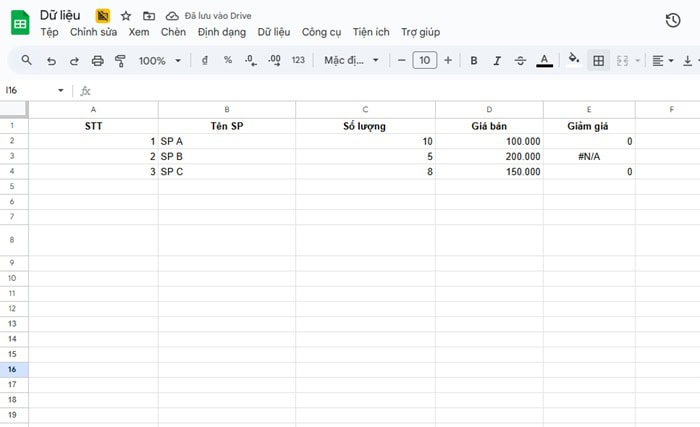This screenshot has width=700, height=427.
Task: Toggle italic formatting
Action: (497, 61)
